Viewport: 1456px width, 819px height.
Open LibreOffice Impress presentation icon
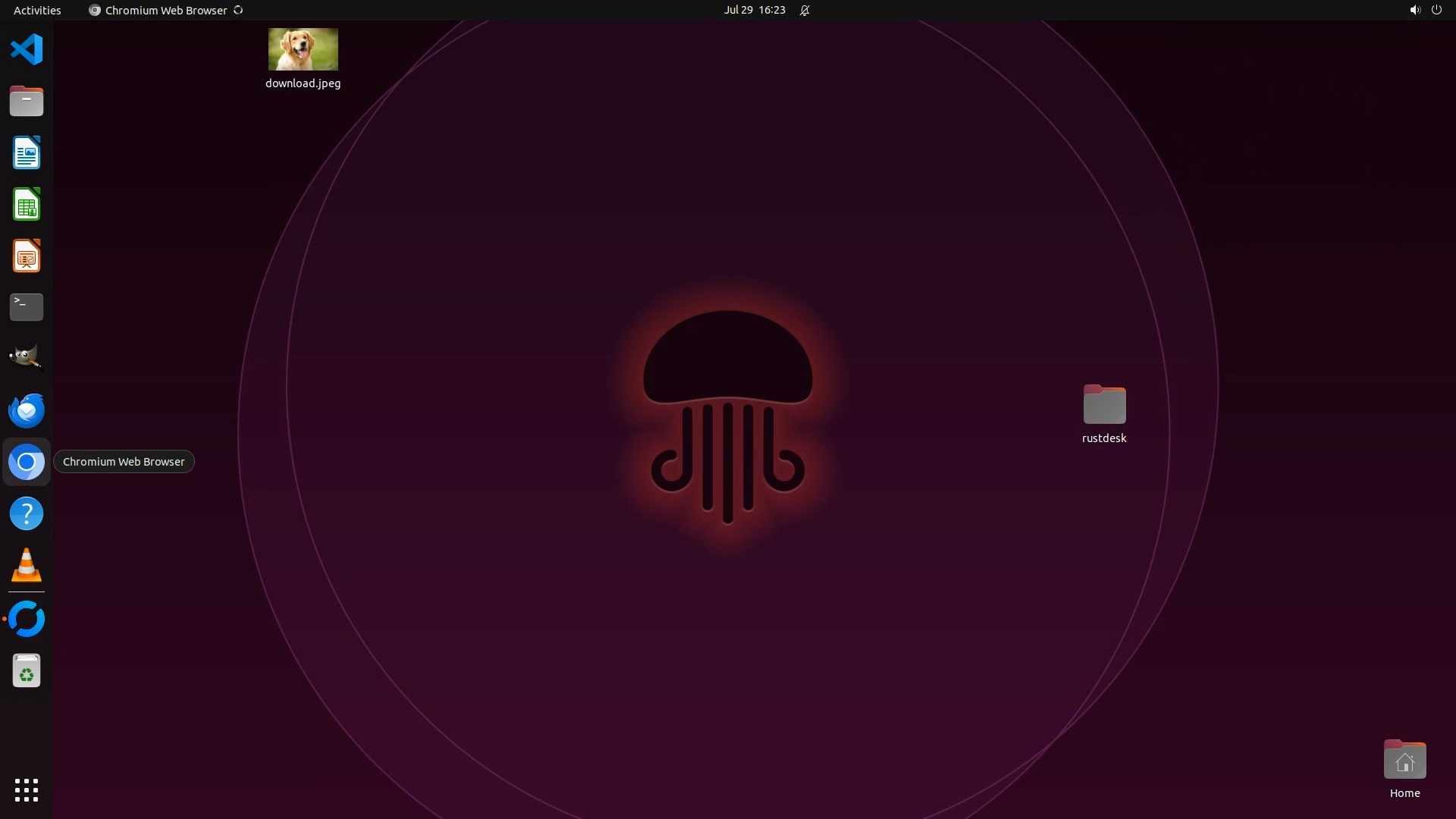27,256
